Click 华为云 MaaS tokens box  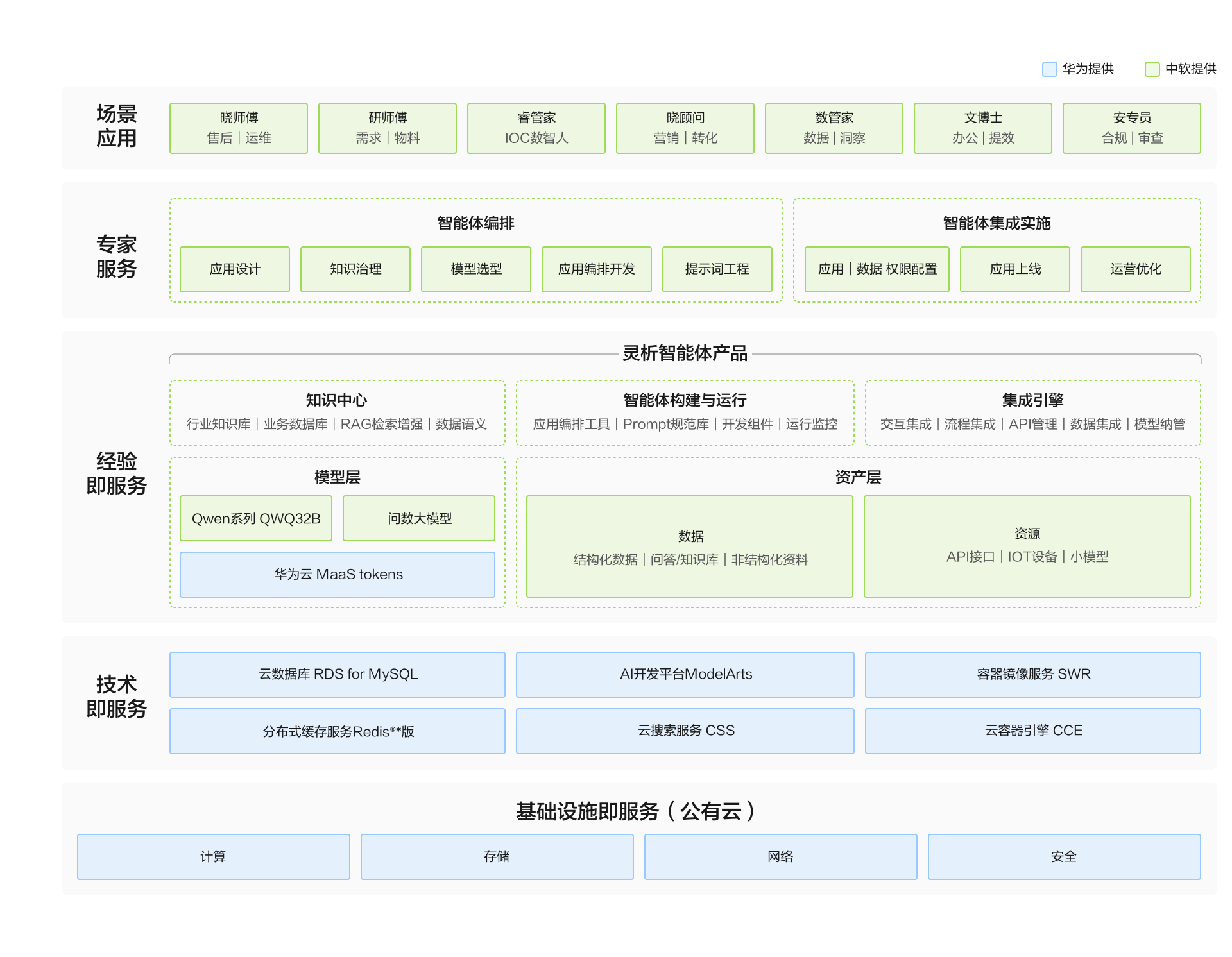coord(338,575)
